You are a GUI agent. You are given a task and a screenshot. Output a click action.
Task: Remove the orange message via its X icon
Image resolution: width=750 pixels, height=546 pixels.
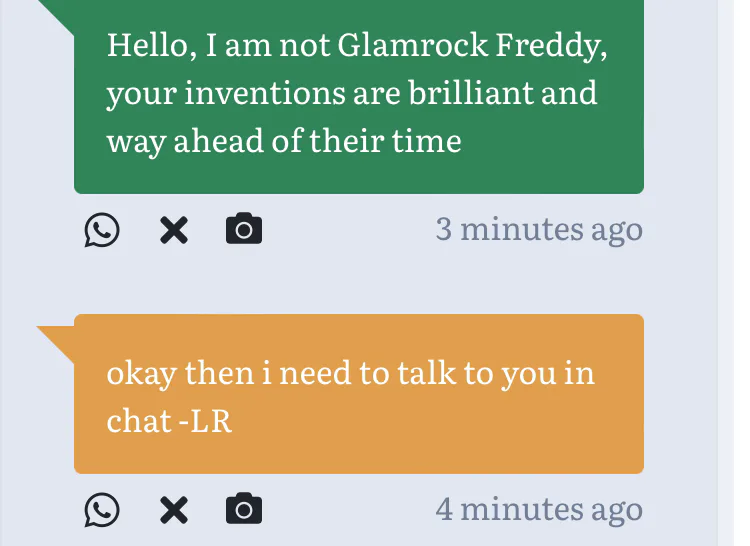point(174,510)
